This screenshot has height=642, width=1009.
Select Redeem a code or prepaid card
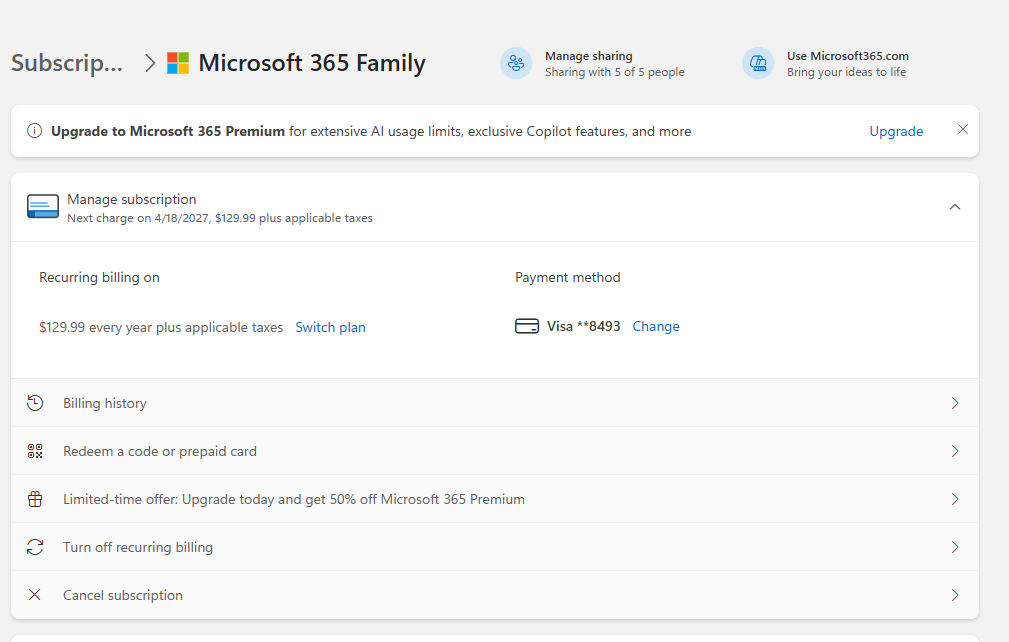pos(495,451)
